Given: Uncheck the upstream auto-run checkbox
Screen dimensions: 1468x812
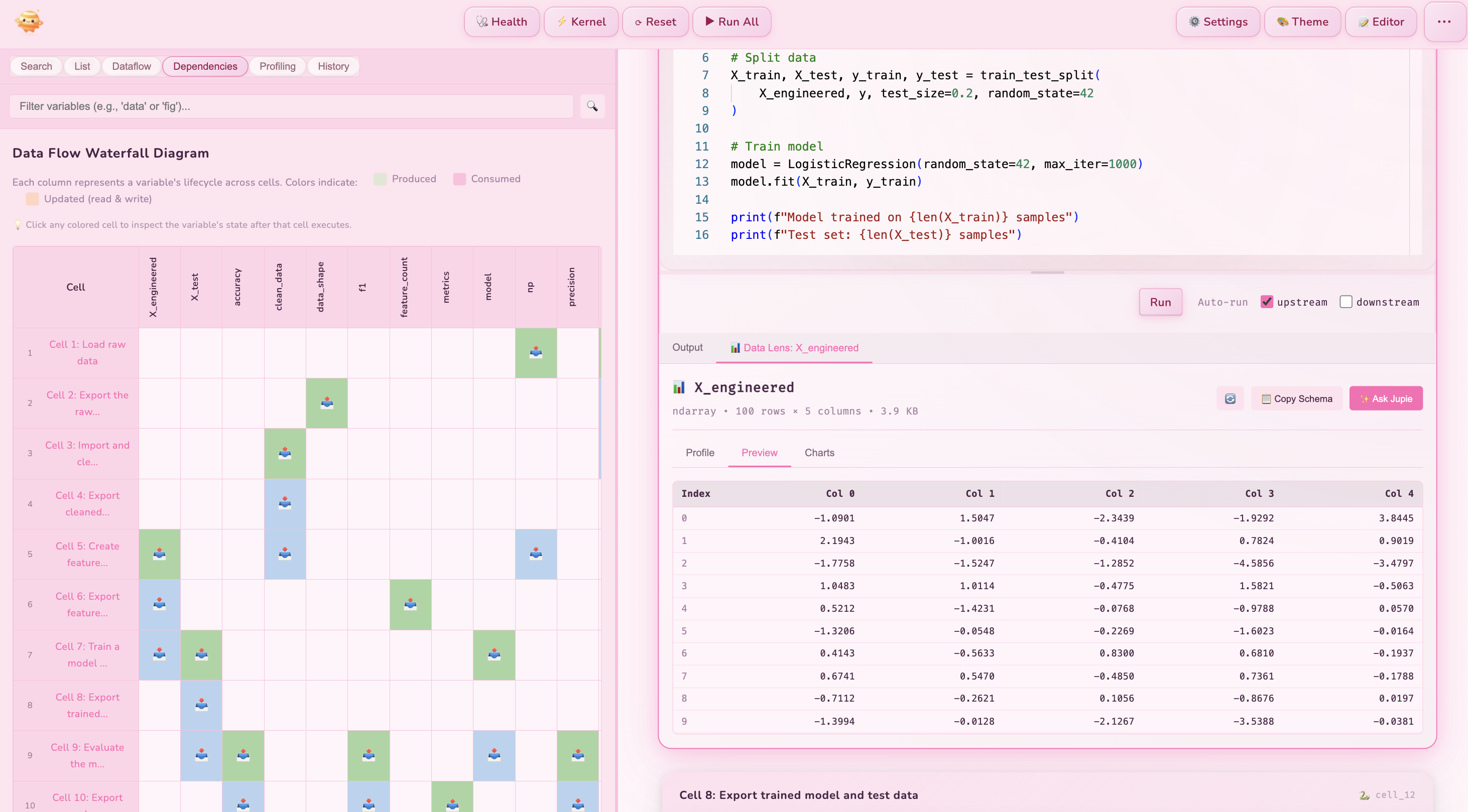Looking at the screenshot, I should point(1266,302).
